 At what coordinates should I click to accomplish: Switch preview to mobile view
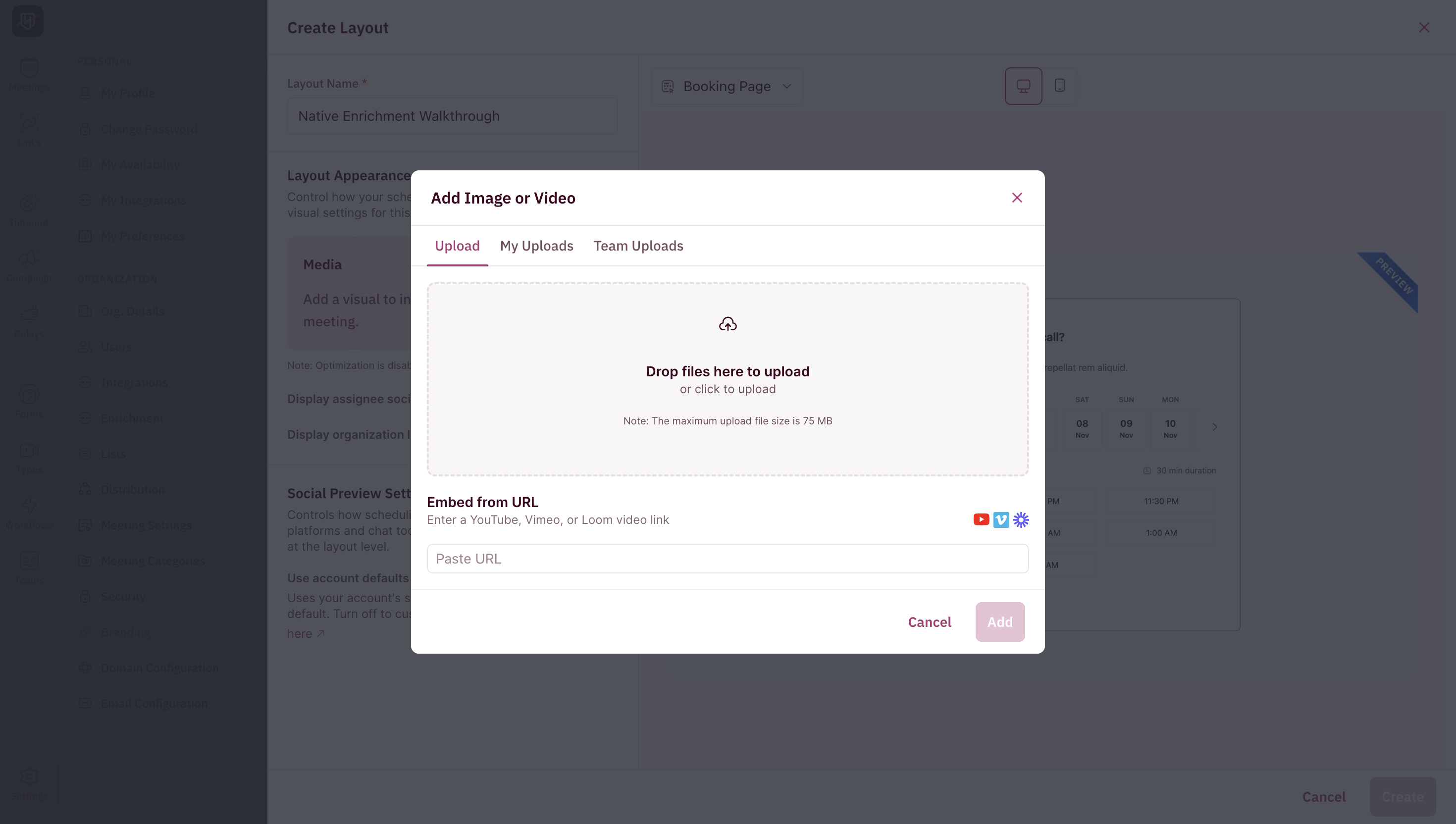tap(1059, 86)
